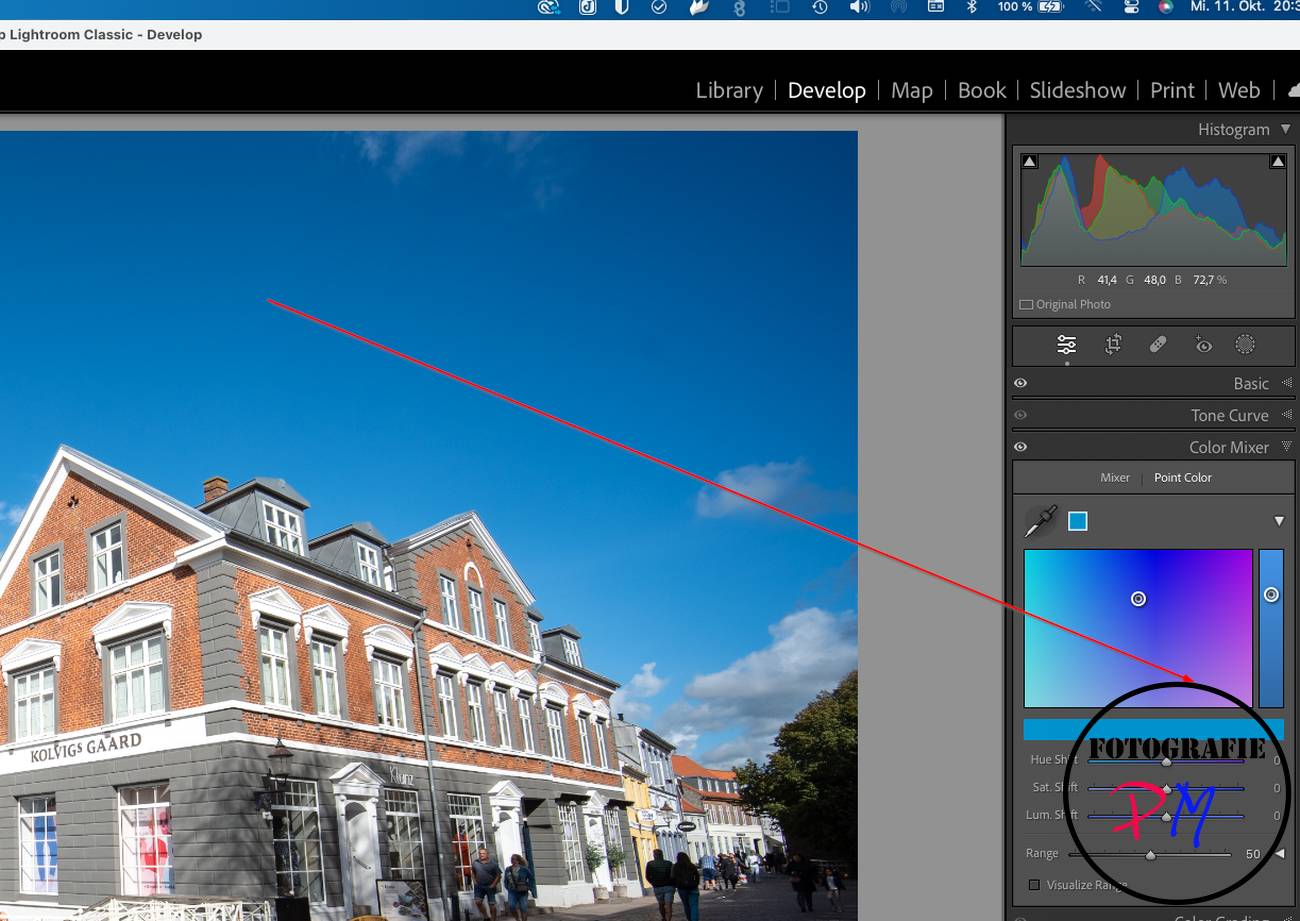Click the Hue Shift slider handle
The width and height of the screenshot is (1300, 921).
pyautogui.click(x=1166, y=761)
